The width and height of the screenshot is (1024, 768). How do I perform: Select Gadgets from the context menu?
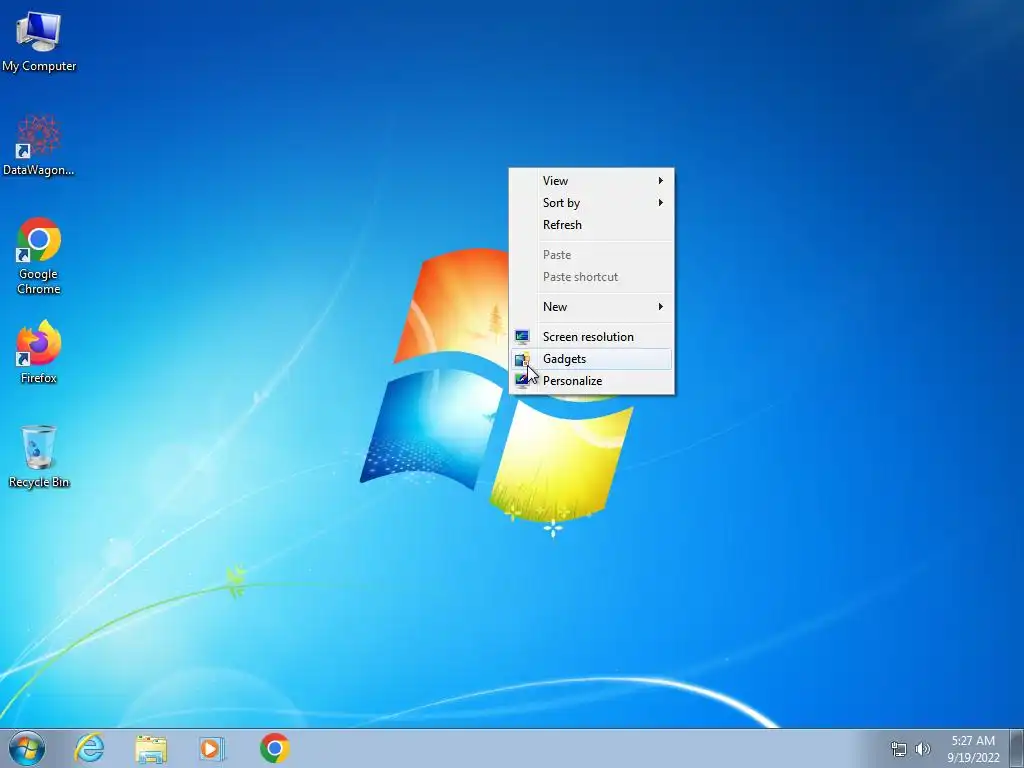tap(592, 359)
